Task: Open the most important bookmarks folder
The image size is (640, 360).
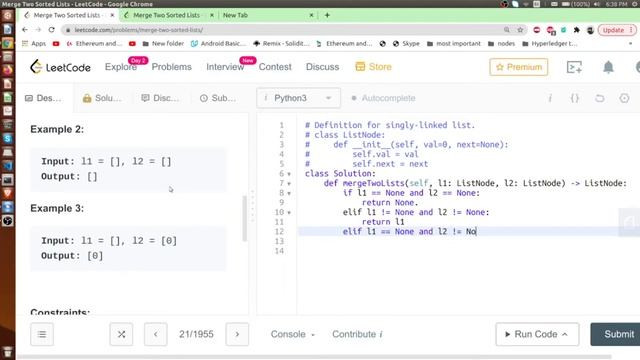Action: 454,43
